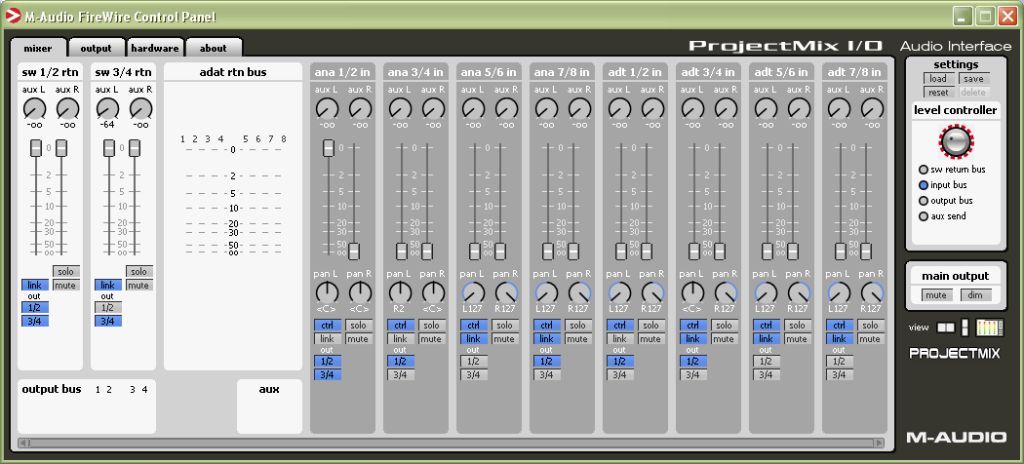
Task: Click pan L knob on ana 1/2 in
Action: (x=327, y=292)
